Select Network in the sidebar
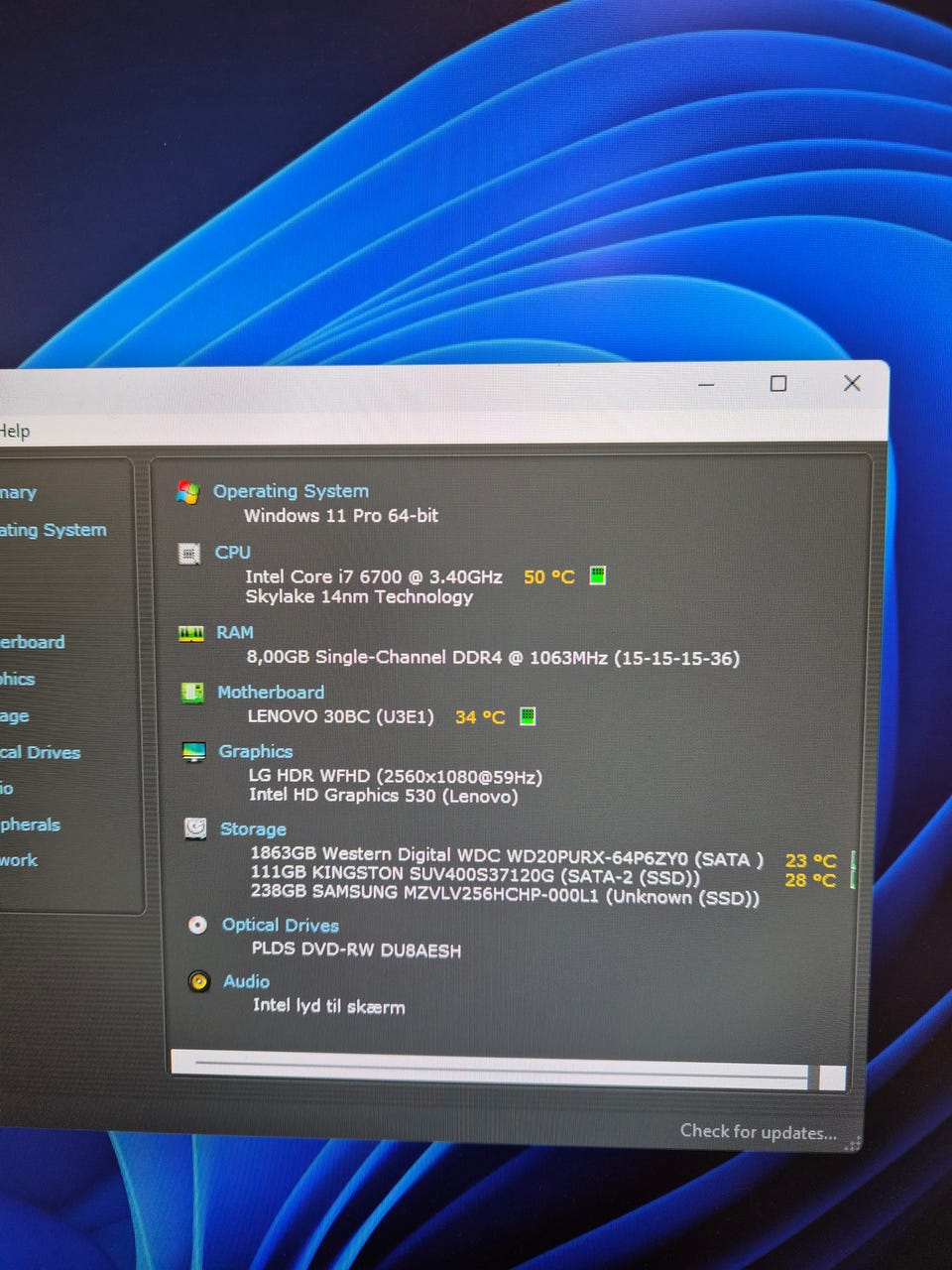952x1270 pixels. [19, 860]
